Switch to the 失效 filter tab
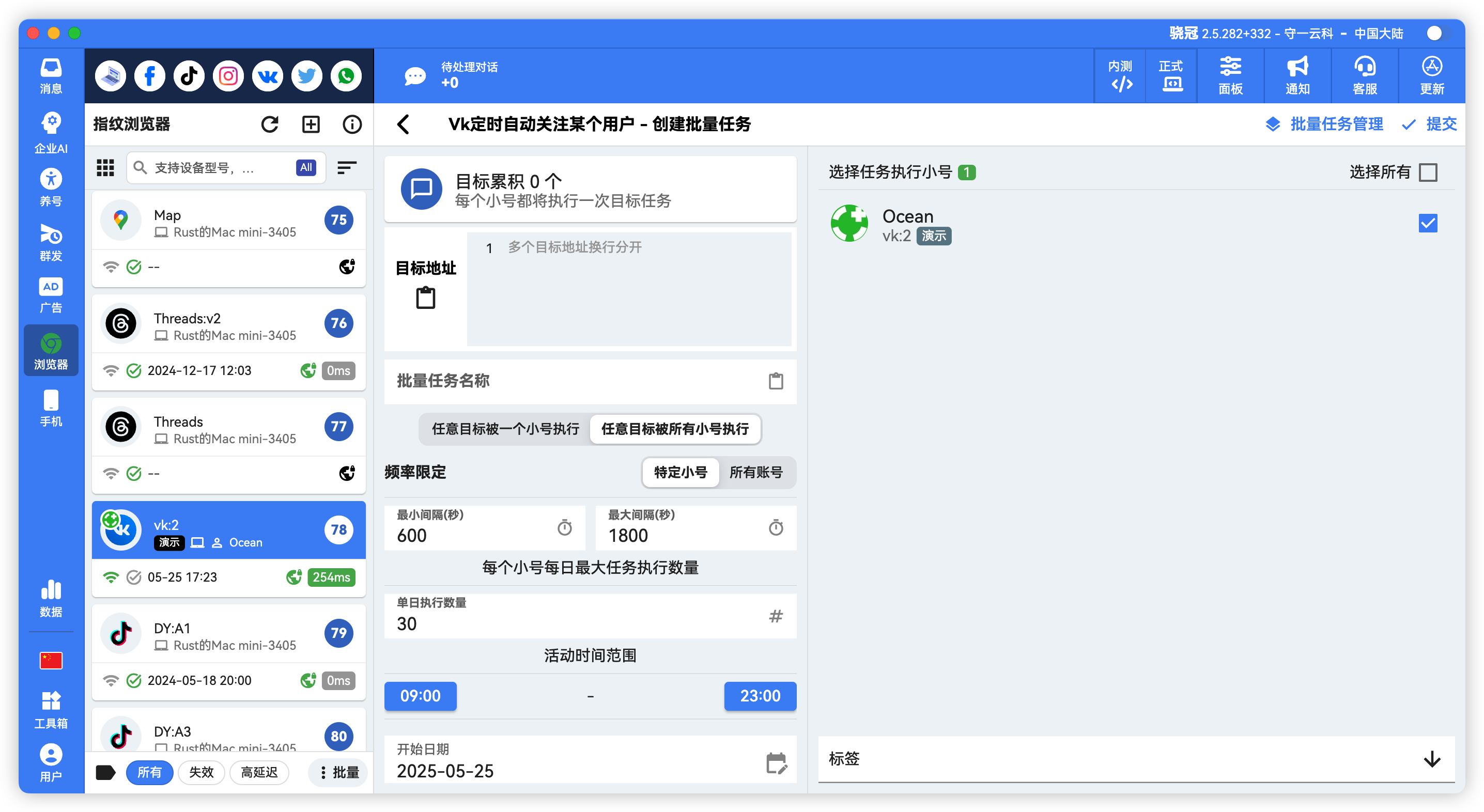 pyautogui.click(x=201, y=772)
